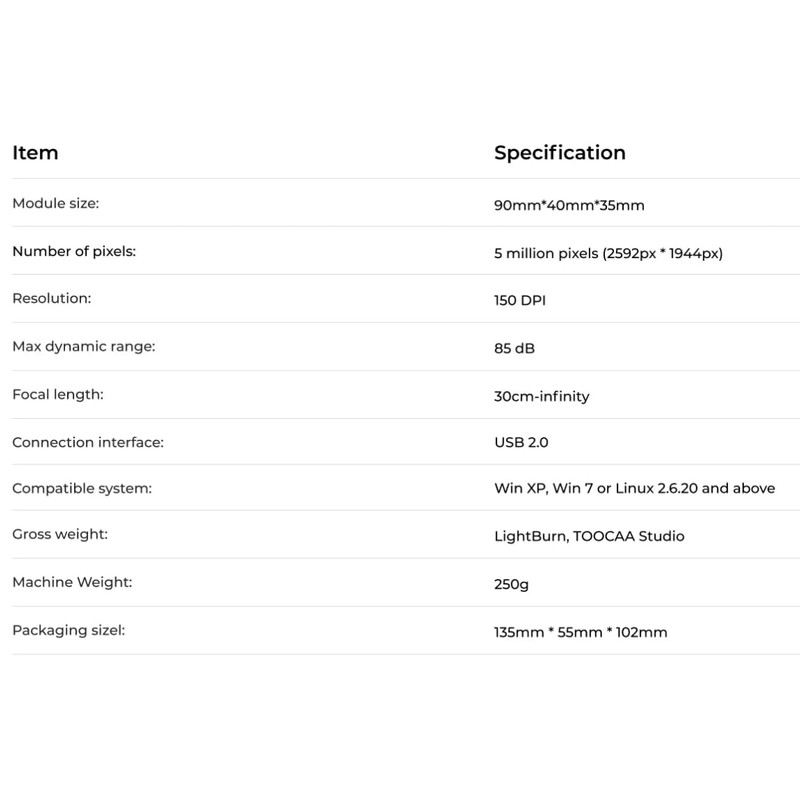Click the LightBurn, TOOCAA Studio value
Screen dimensions: 800x800
pyautogui.click(x=589, y=536)
